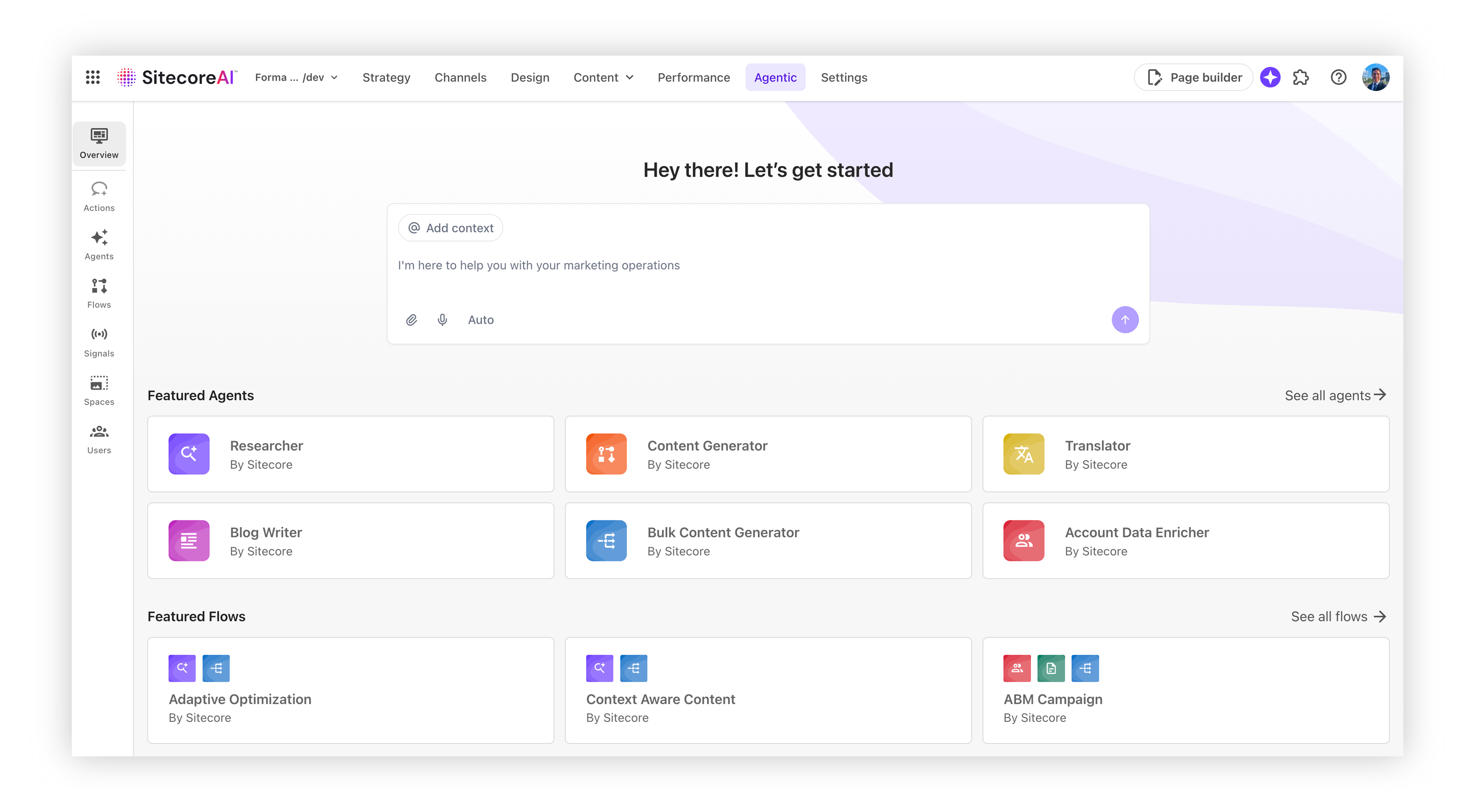Open Signals in the left sidebar
The image size is (1476, 812).
(99, 342)
